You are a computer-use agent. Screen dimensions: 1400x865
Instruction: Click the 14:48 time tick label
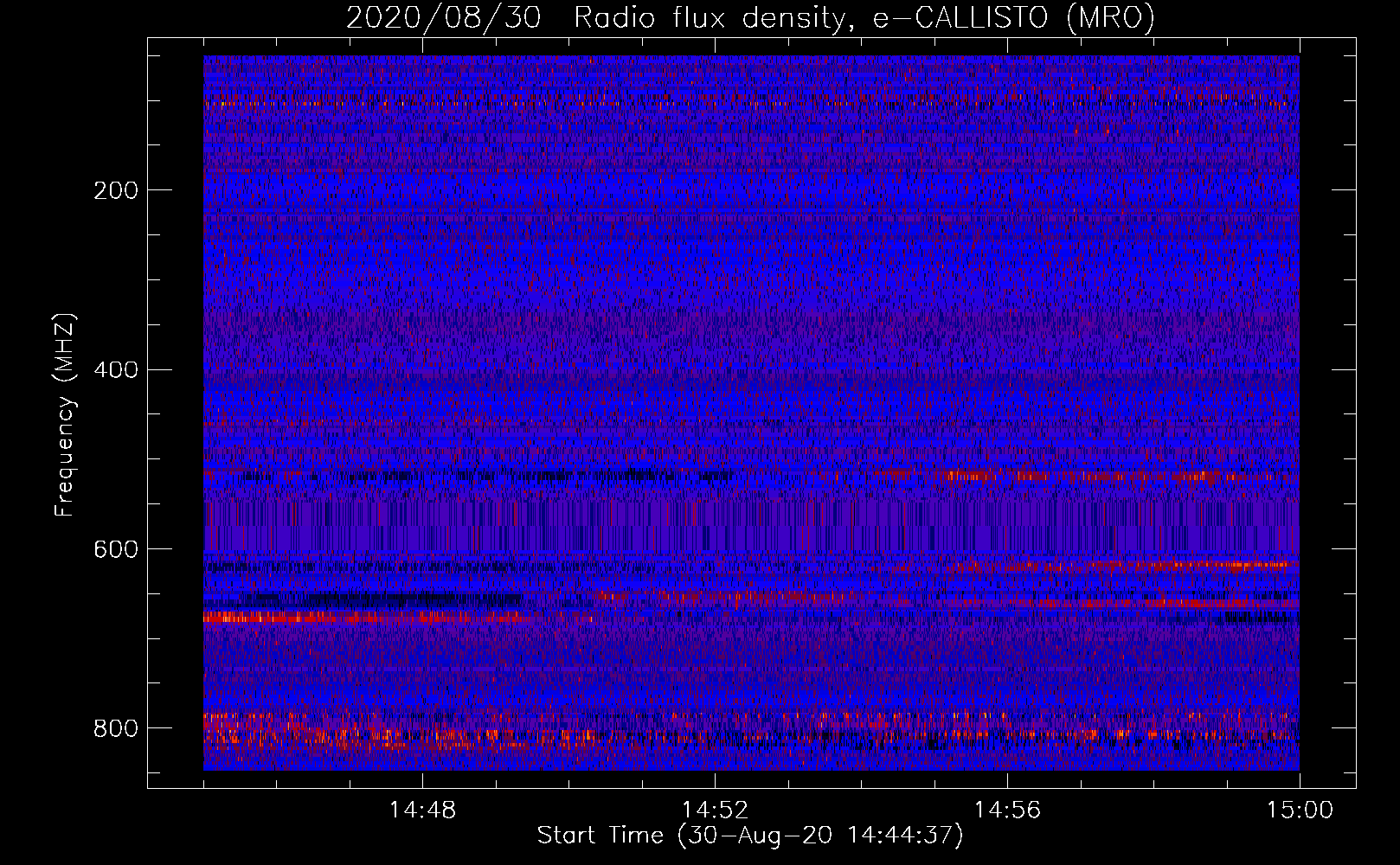click(x=422, y=811)
